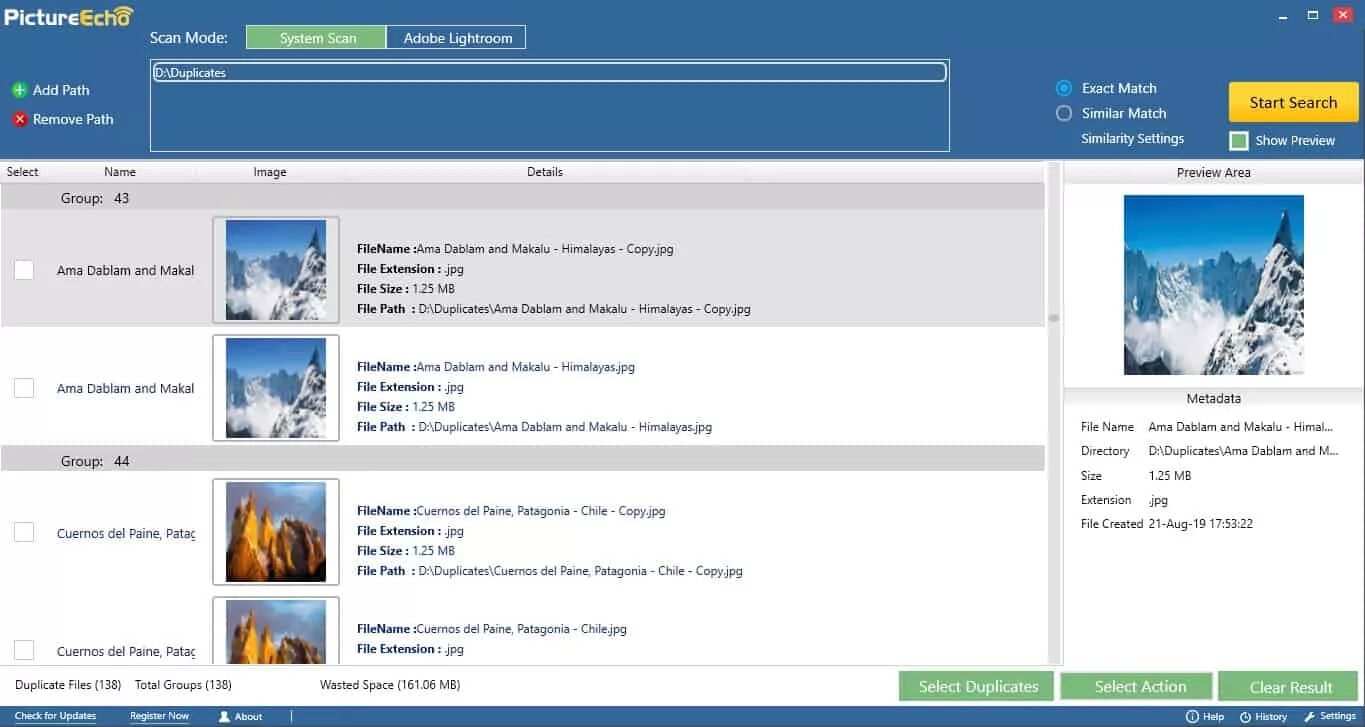Open thumbnail of Himalayas.jpg
This screenshot has width=1365, height=727.
[276, 388]
